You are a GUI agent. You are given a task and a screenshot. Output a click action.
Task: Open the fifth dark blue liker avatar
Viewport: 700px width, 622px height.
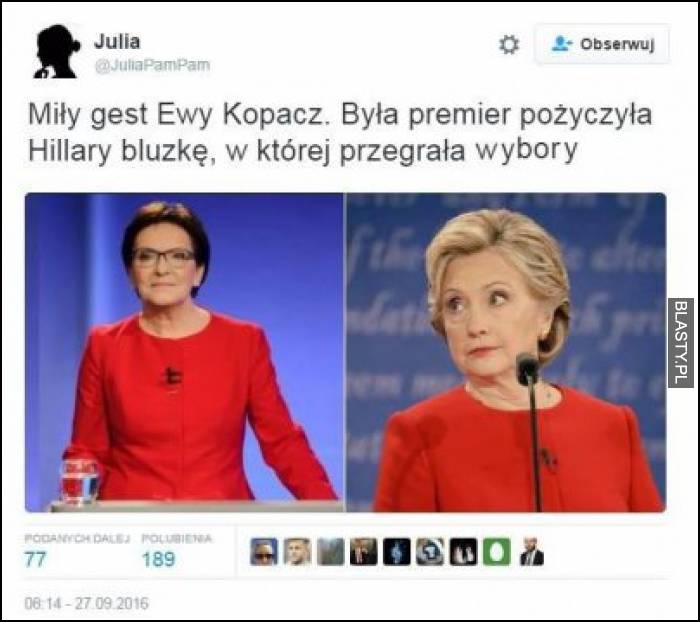397,551
